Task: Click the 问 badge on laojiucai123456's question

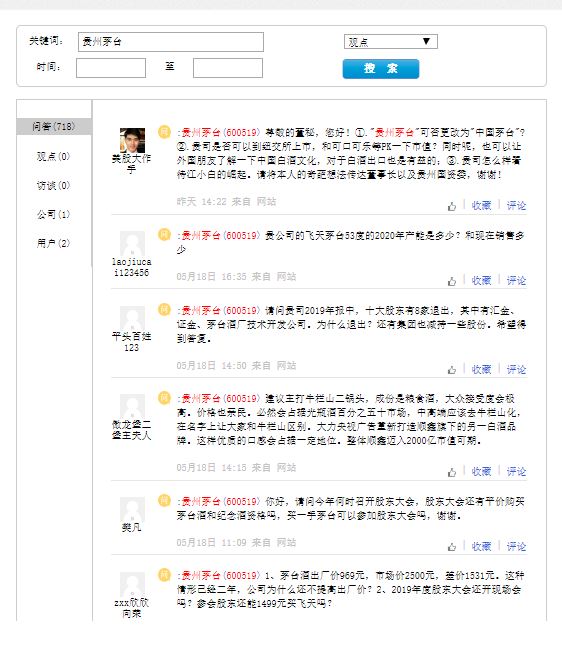Action: click(x=165, y=235)
